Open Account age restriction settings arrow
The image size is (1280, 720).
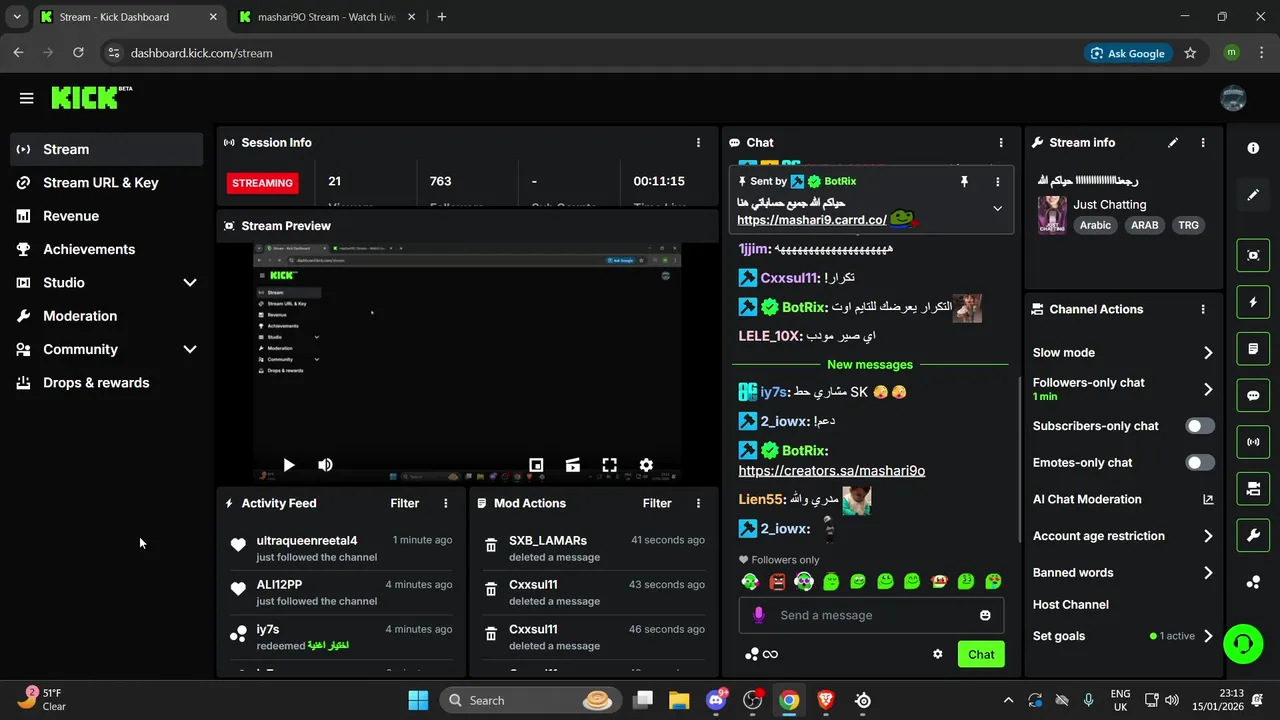tap(1208, 536)
